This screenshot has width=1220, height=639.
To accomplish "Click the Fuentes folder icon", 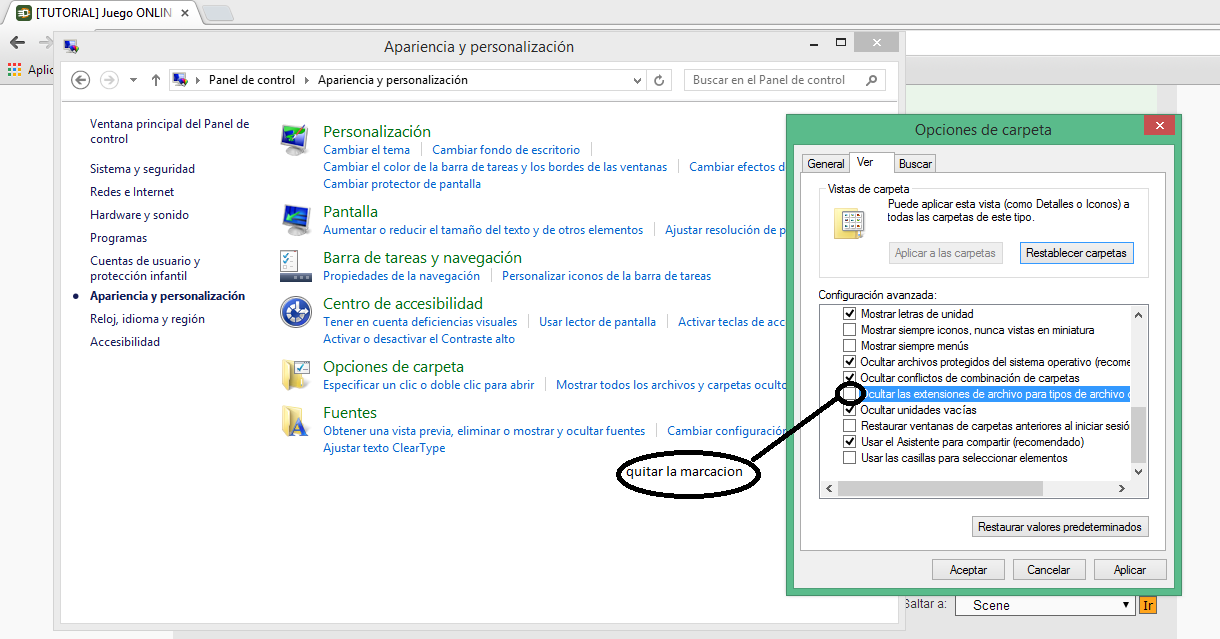I will click(x=294, y=421).
